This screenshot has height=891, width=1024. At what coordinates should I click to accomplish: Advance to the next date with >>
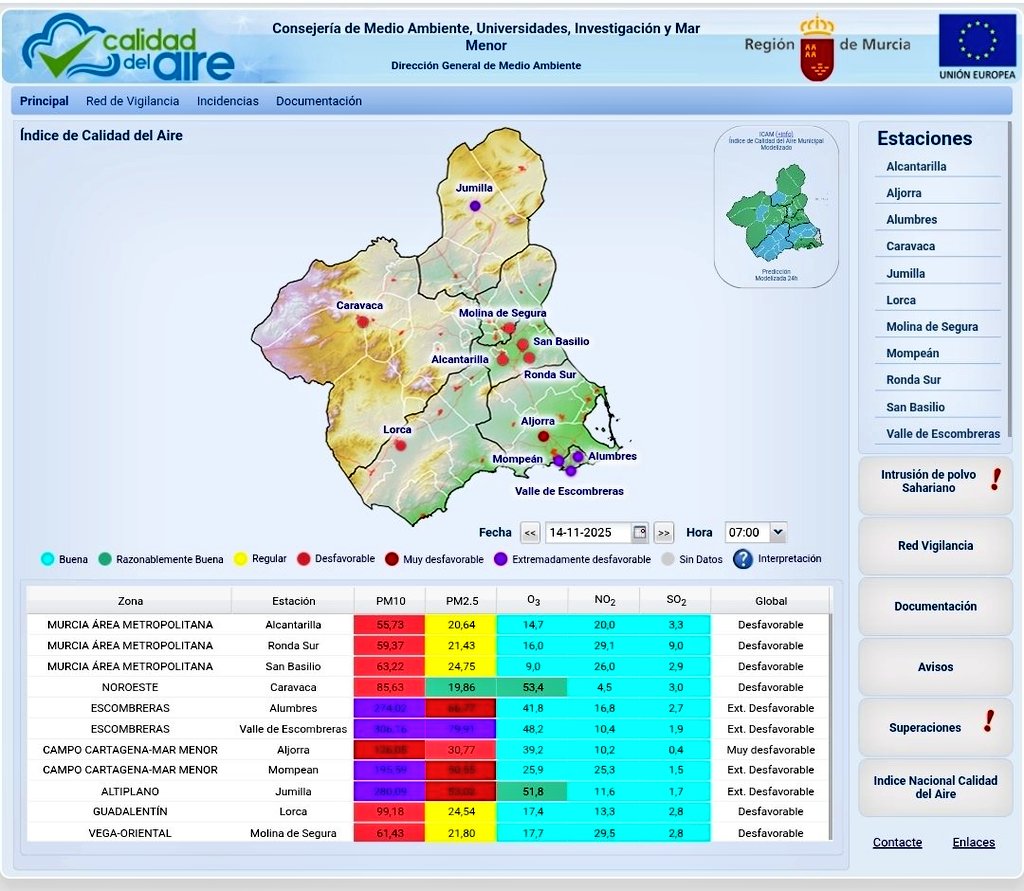click(x=663, y=532)
